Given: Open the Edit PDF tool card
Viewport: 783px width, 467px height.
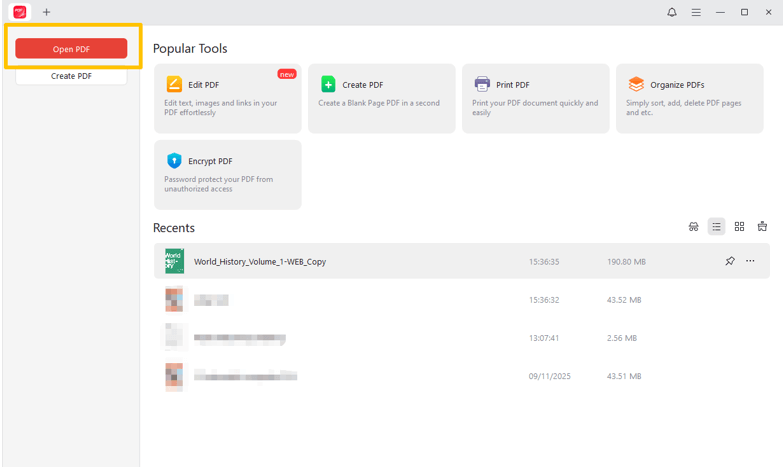Looking at the screenshot, I should tap(228, 98).
